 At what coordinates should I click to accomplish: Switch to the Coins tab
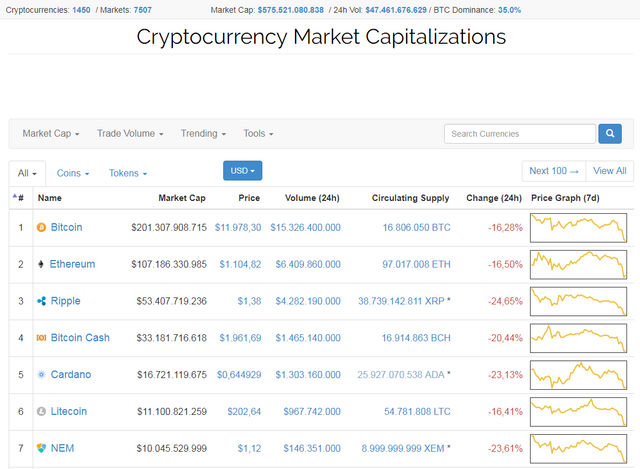[73, 173]
